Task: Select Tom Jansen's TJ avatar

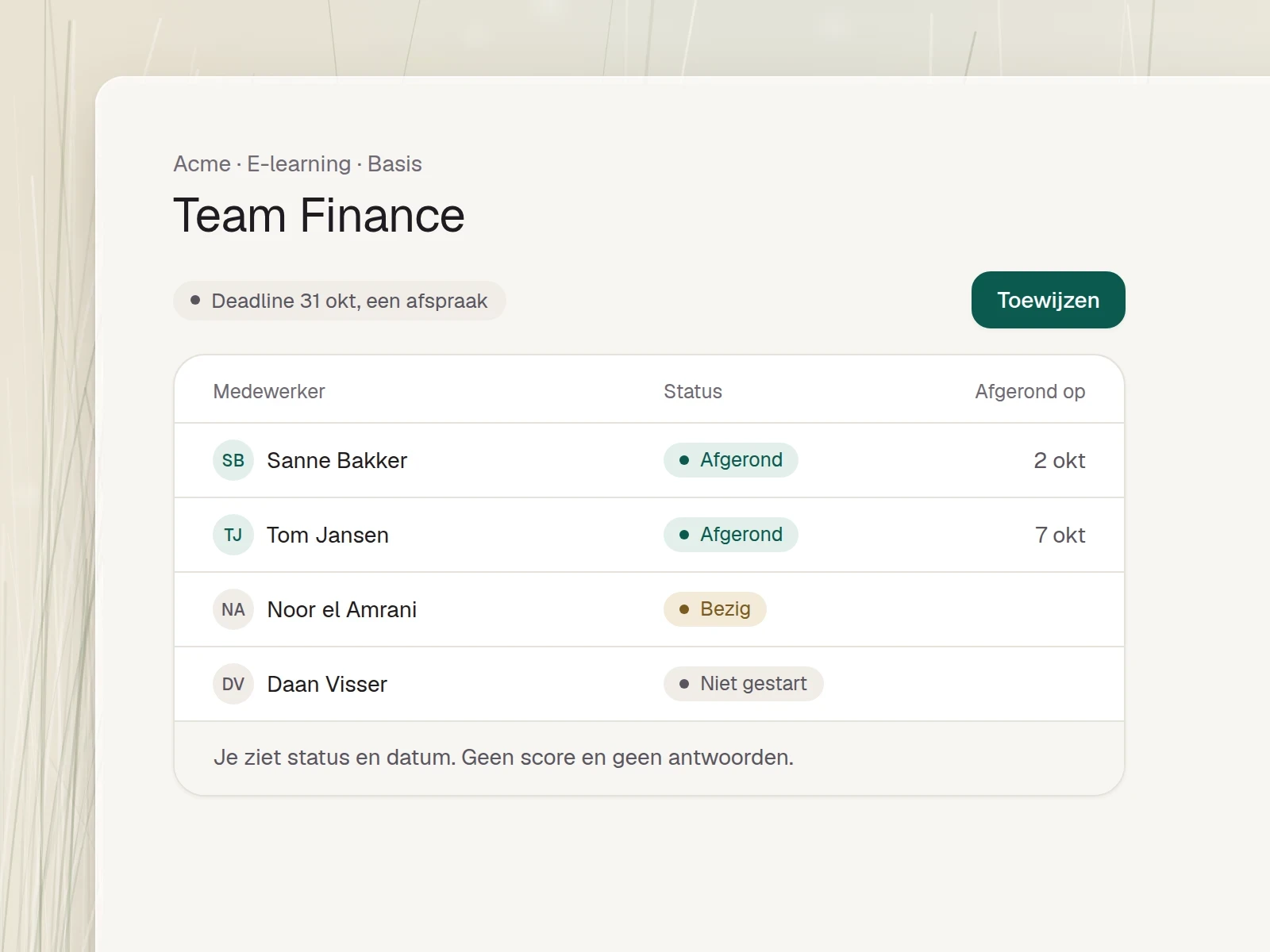Action: click(x=233, y=535)
